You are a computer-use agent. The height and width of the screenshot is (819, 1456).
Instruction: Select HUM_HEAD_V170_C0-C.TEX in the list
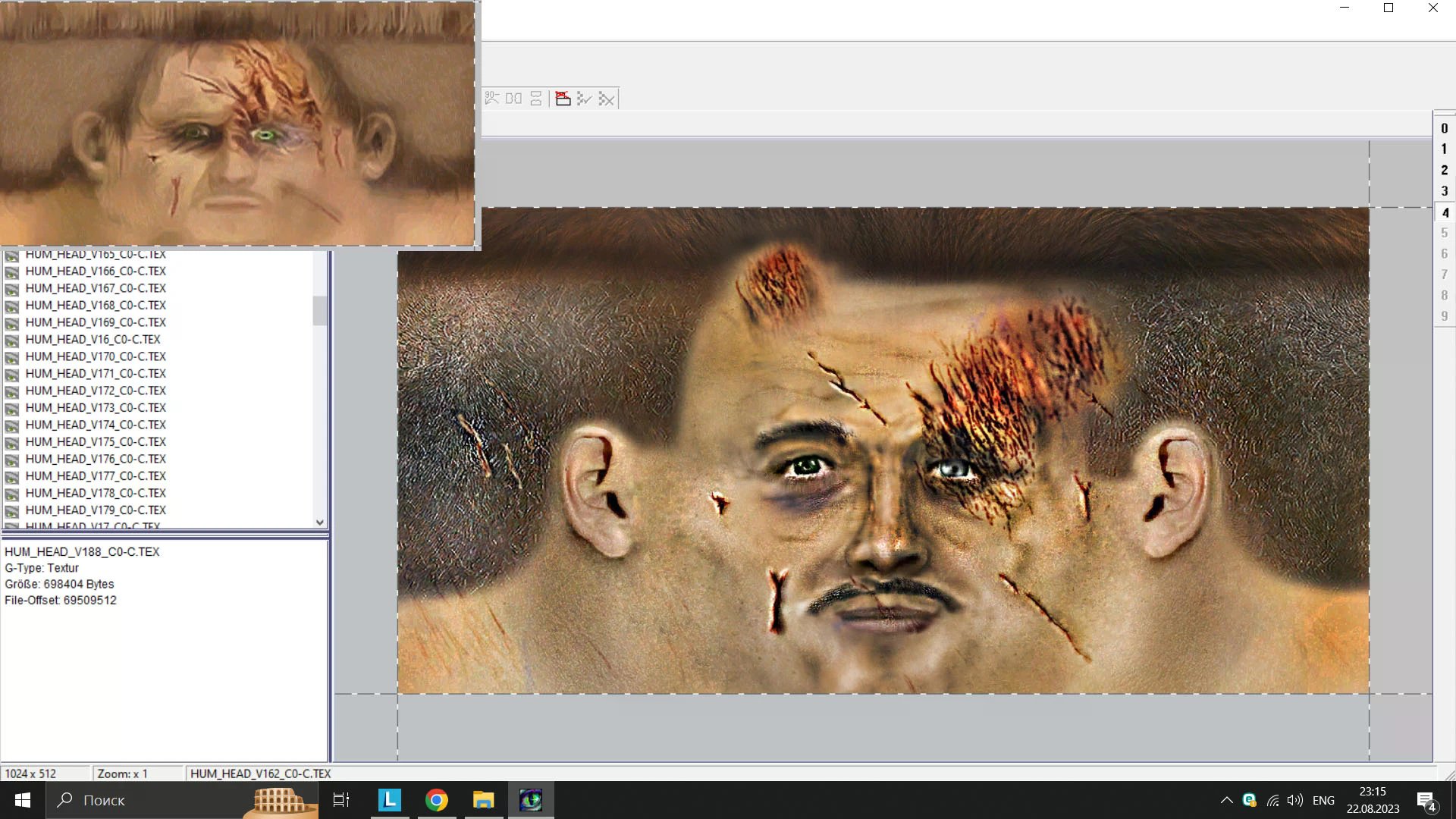click(x=96, y=356)
